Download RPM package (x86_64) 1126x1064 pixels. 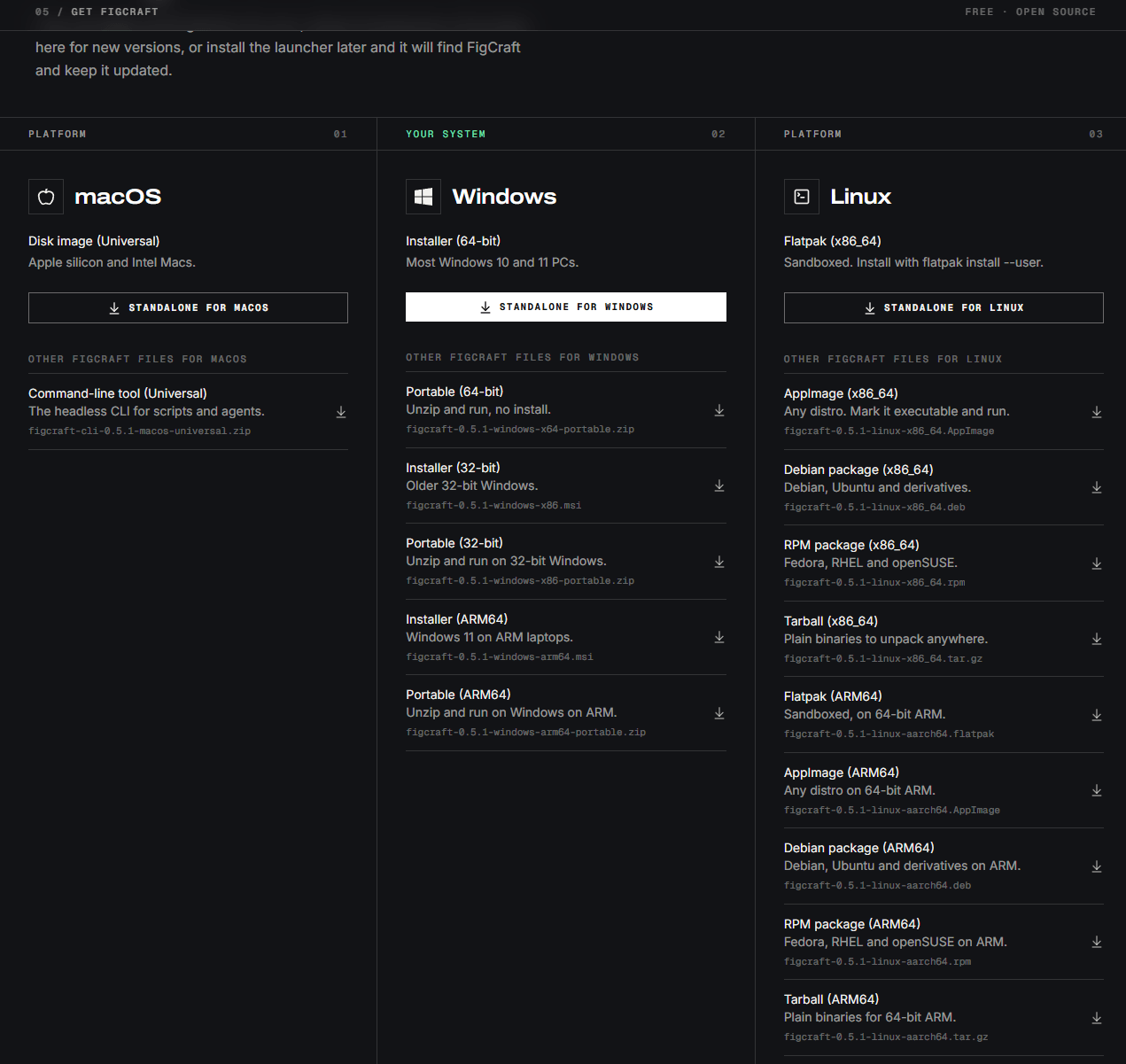click(x=1097, y=563)
